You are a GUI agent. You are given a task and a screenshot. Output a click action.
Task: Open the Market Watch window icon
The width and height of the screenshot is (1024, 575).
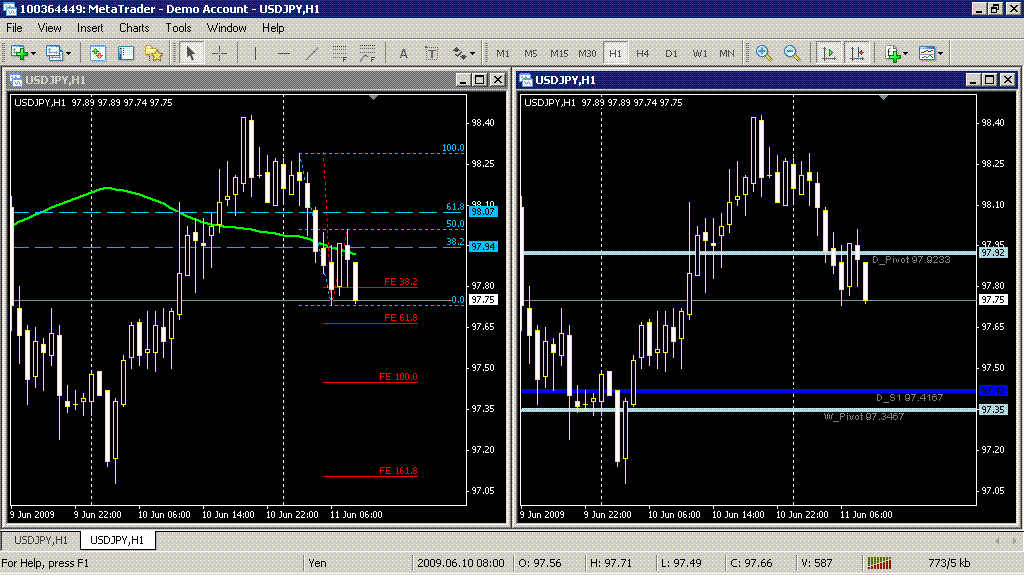(98, 53)
